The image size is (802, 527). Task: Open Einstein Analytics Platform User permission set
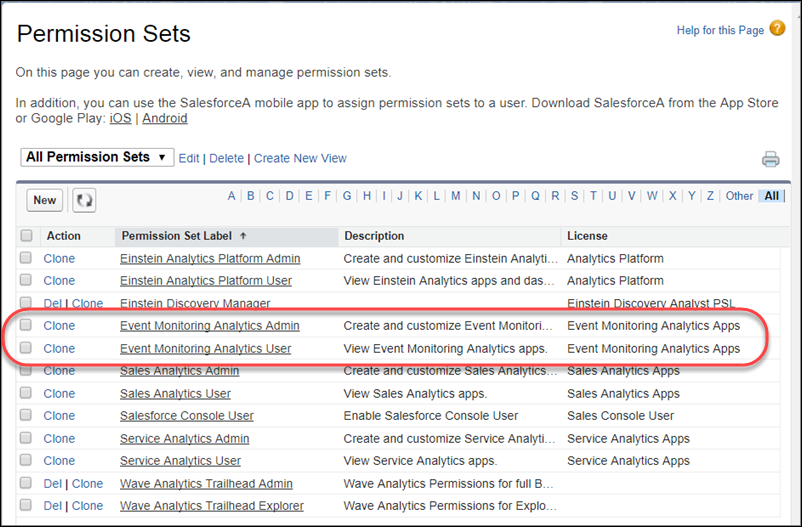(206, 280)
